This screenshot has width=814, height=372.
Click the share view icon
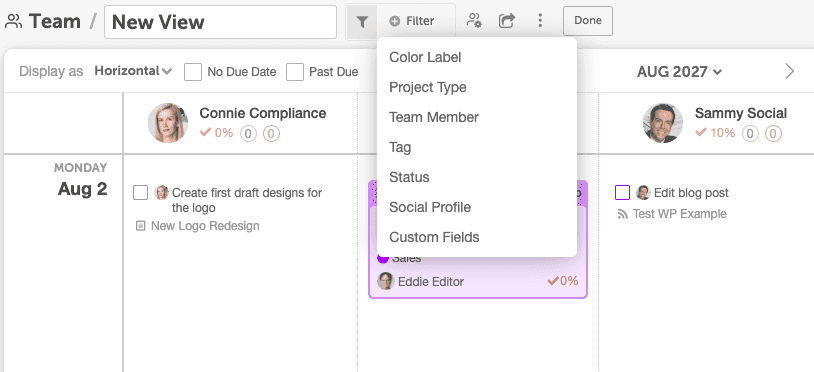(507, 21)
